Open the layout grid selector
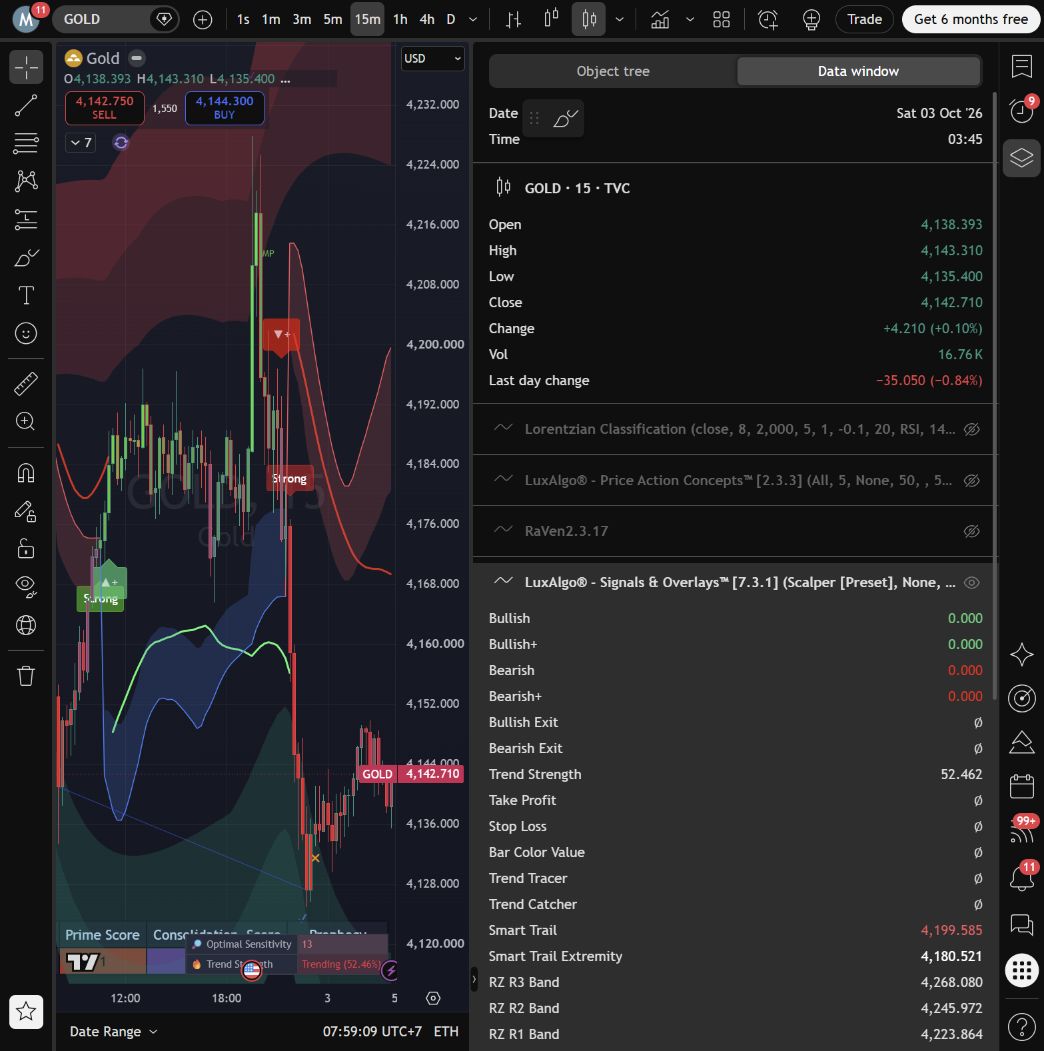This screenshot has width=1044, height=1051. click(x=722, y=19)
